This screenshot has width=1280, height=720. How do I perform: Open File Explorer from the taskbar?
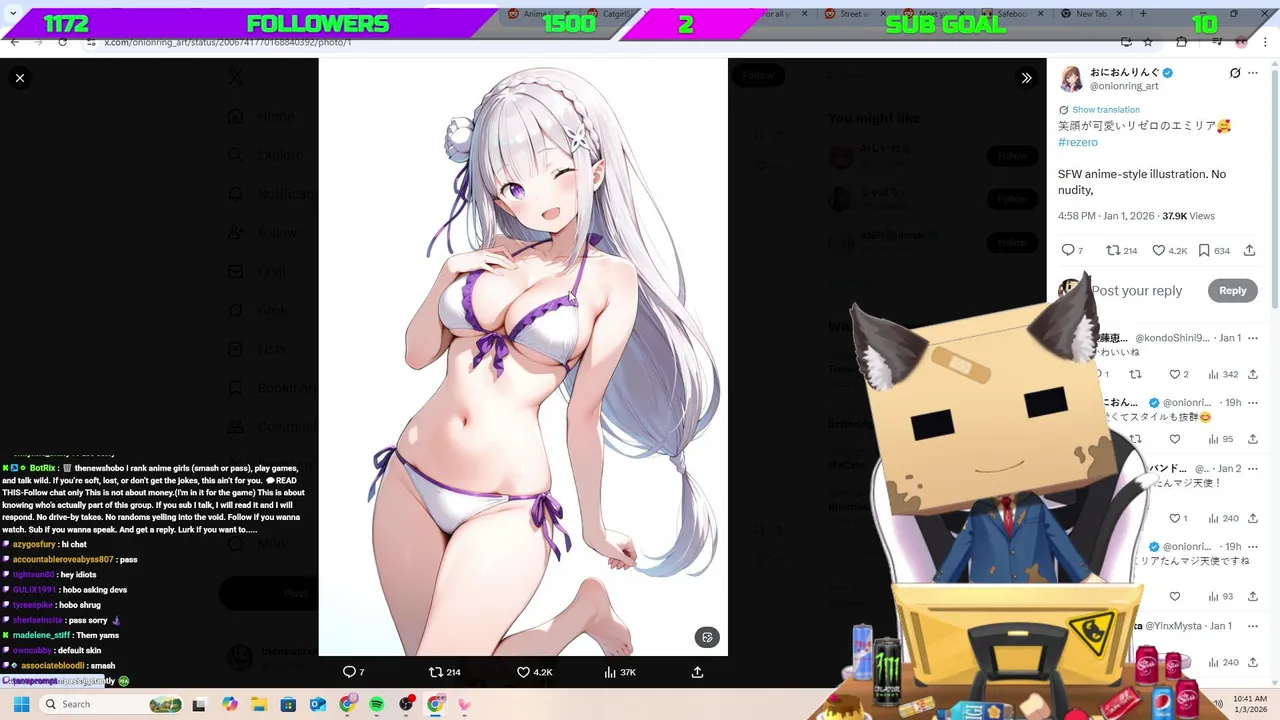tap(259, 704)
